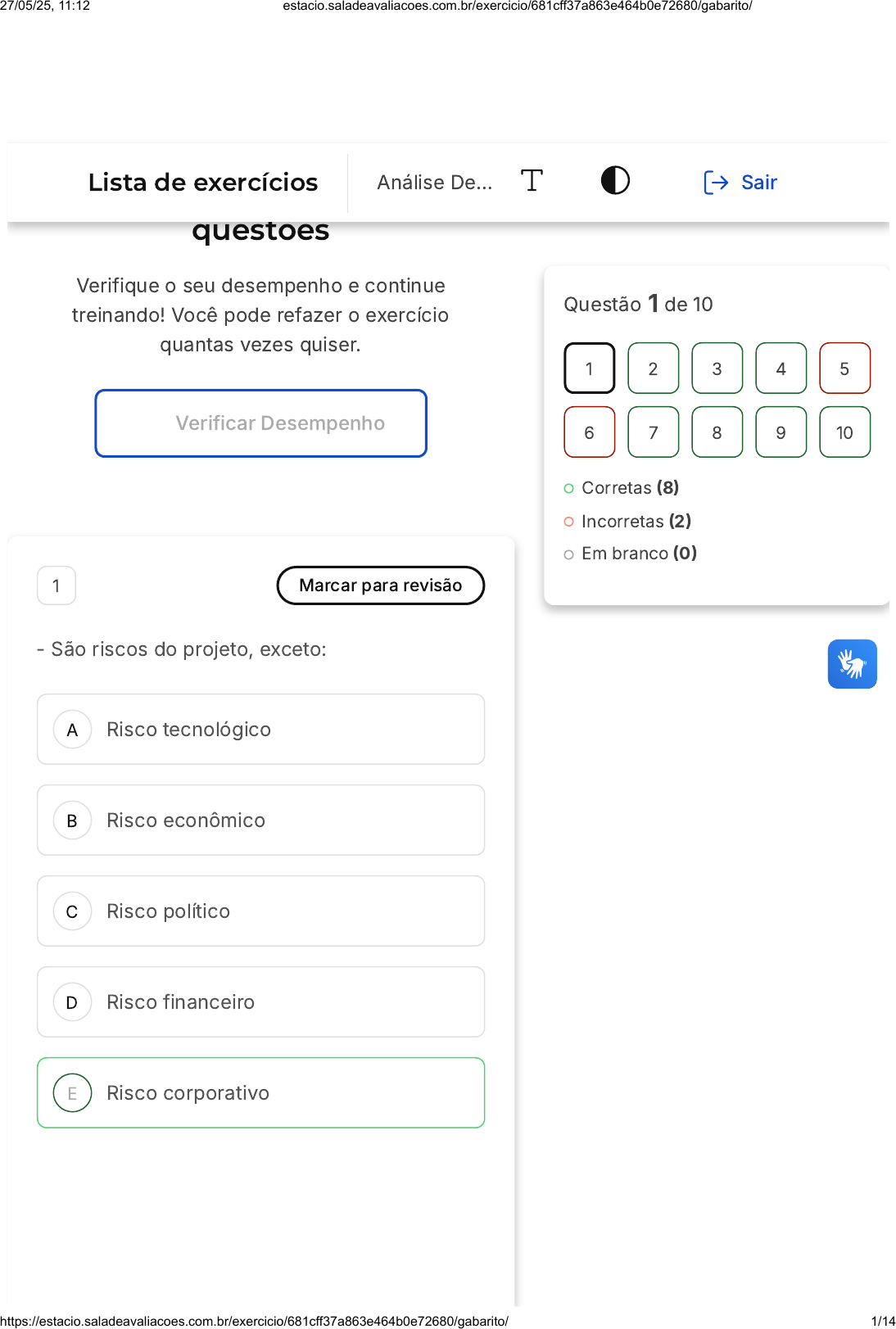Image resolution: width=896 pixels, height=1329 pixels.
Task: Toggle the high contrast mode icon
Action: tap(615, 180)
